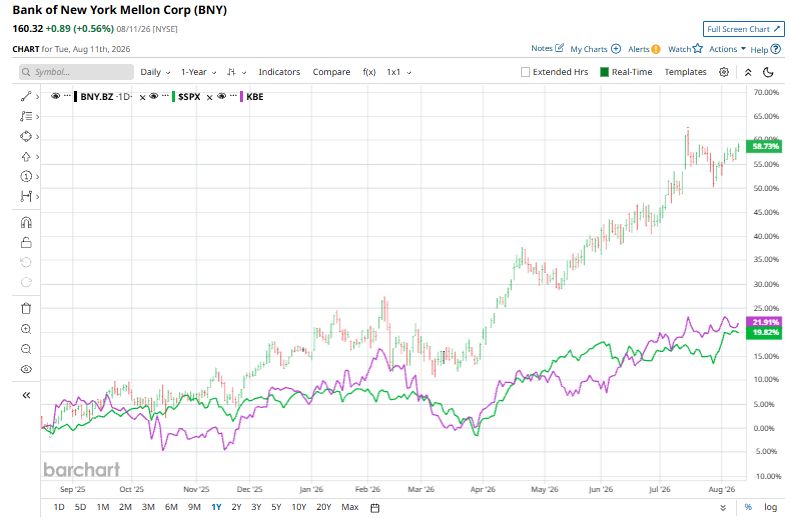The width and height of the screenshot is (790, 522).
Task: Select the 3M range button
Action: [148, 507]
